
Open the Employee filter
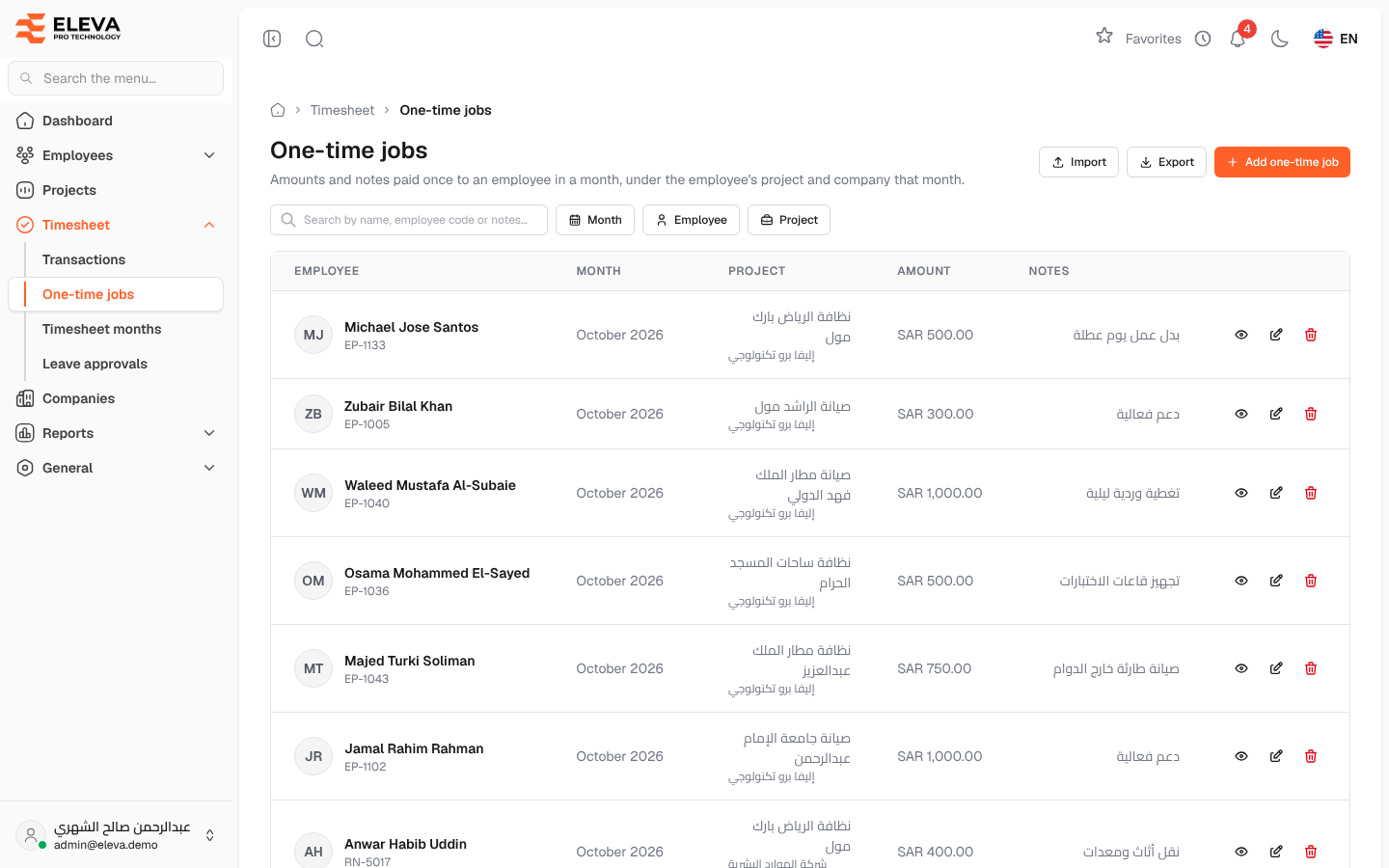point(691,220)
